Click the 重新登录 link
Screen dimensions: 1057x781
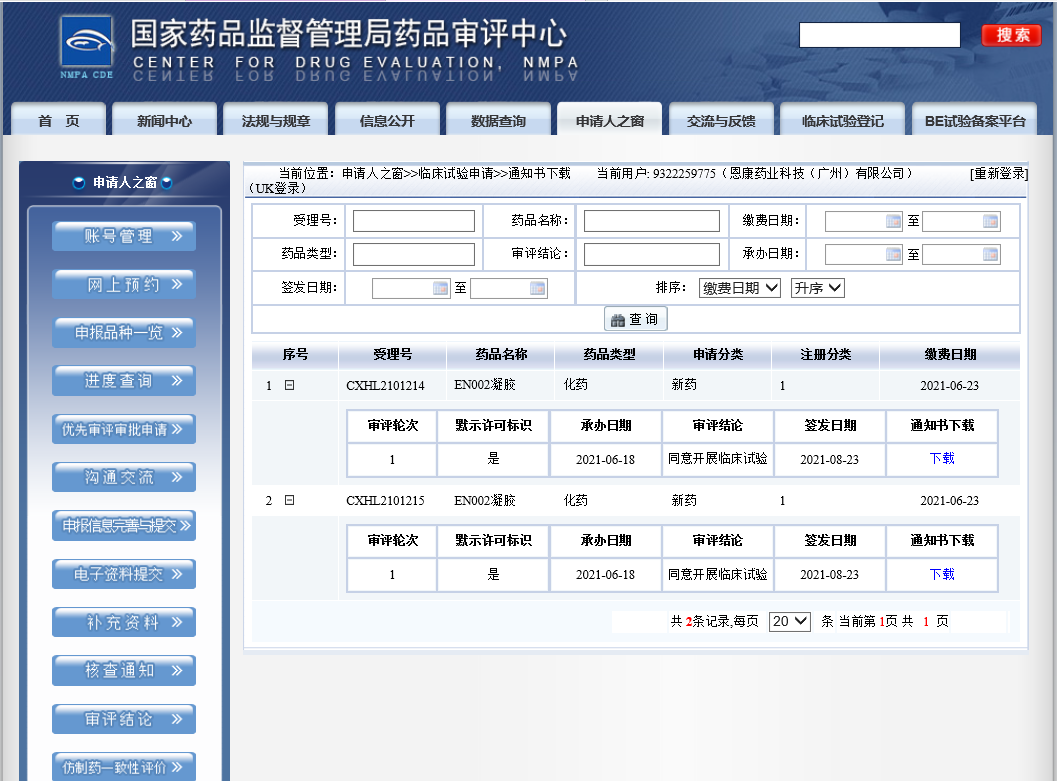(x=998, y=173)
